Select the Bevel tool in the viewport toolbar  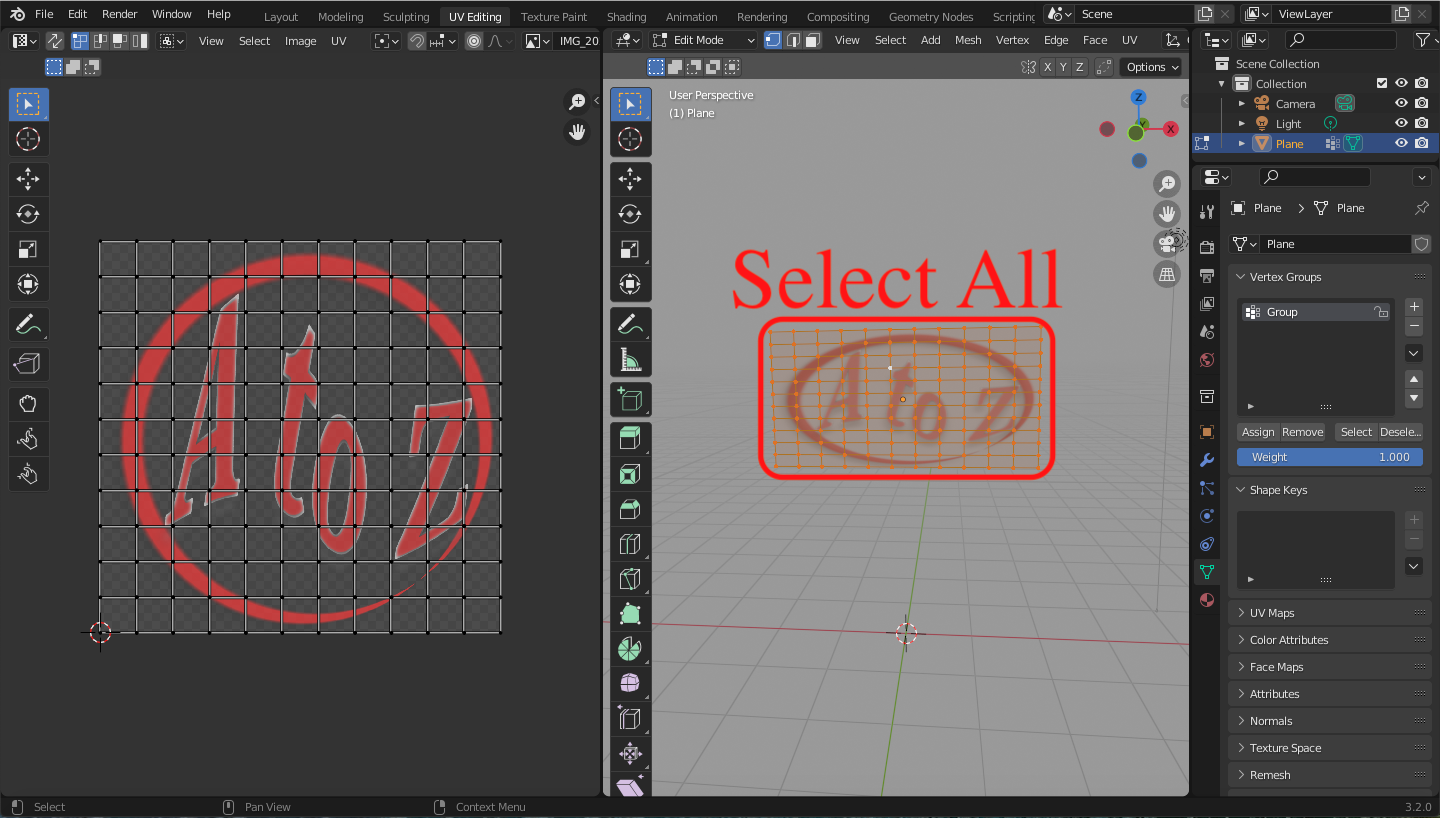630,508
